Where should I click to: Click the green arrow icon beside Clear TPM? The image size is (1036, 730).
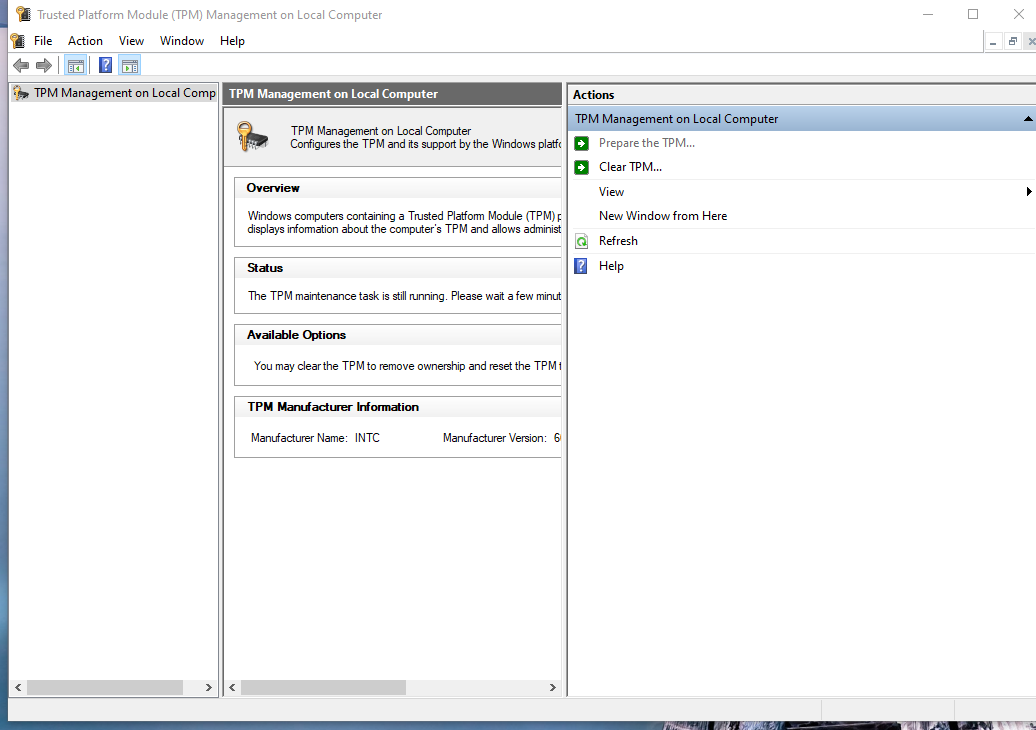pos(581,167)
